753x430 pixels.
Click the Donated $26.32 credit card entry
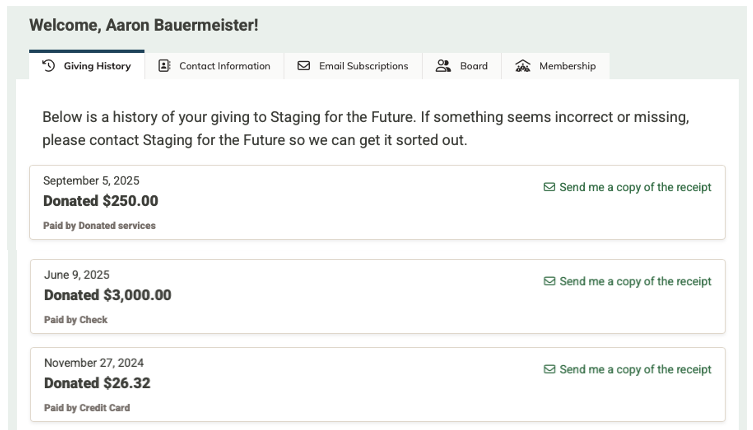tap(300, 385)
